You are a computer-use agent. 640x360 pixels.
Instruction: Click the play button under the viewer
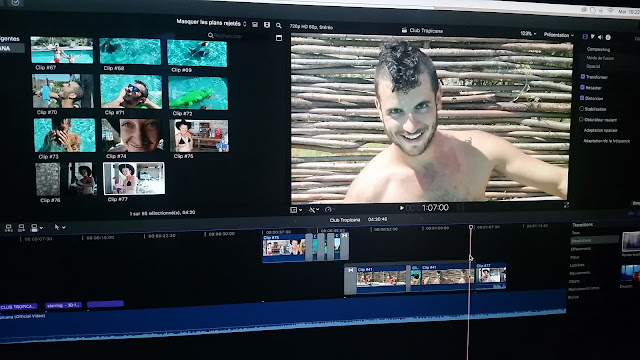click(402, 208)
